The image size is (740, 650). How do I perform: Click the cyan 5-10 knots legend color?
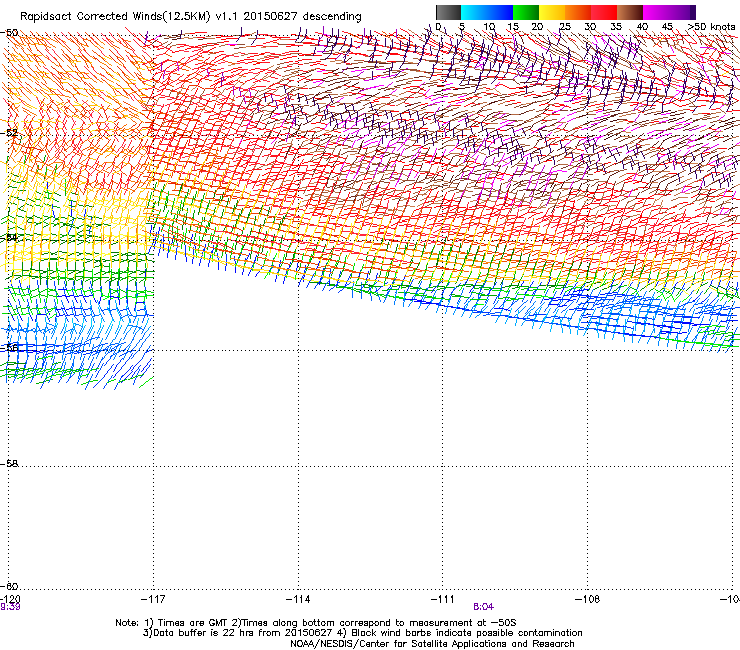[x=474, y=12]
